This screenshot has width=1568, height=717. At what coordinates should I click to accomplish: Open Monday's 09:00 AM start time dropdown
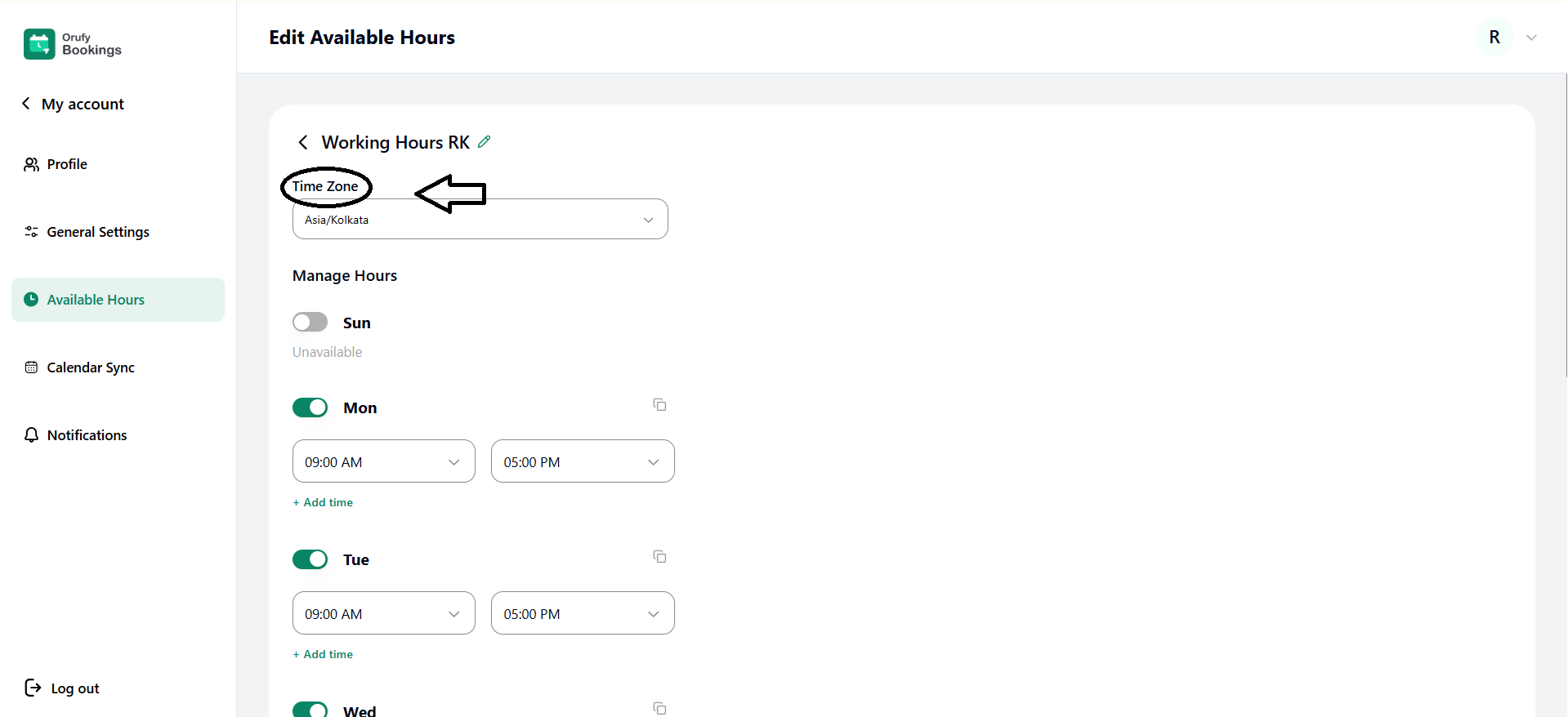[383, 462]
